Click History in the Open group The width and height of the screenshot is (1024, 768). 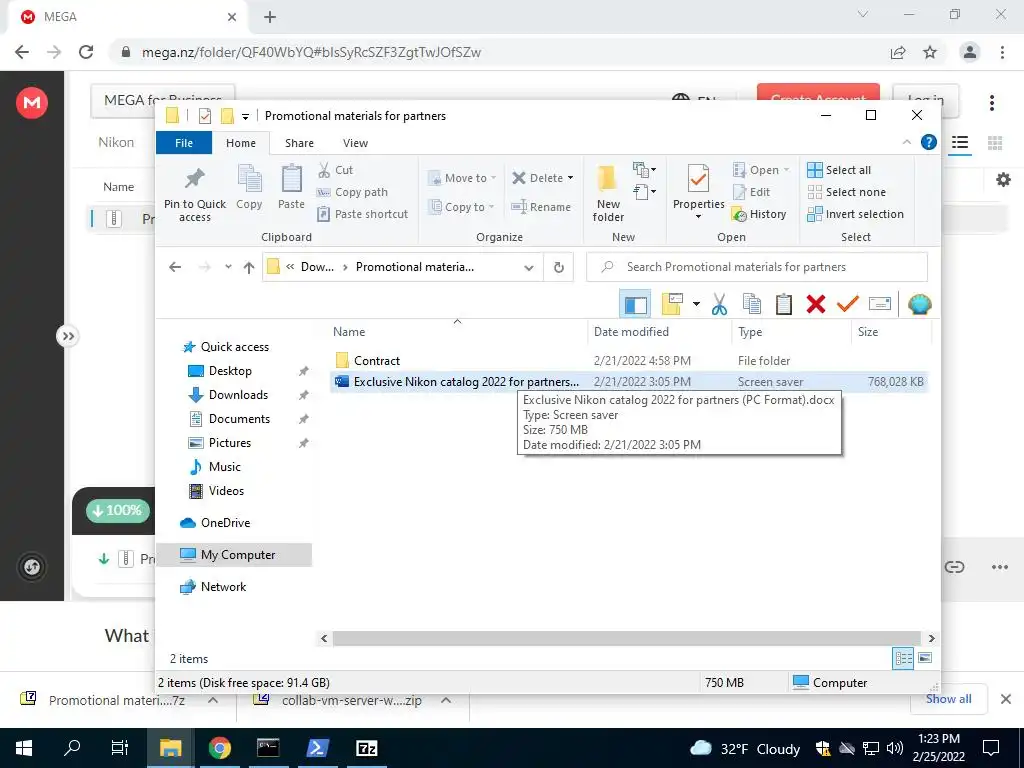(759, 214)
